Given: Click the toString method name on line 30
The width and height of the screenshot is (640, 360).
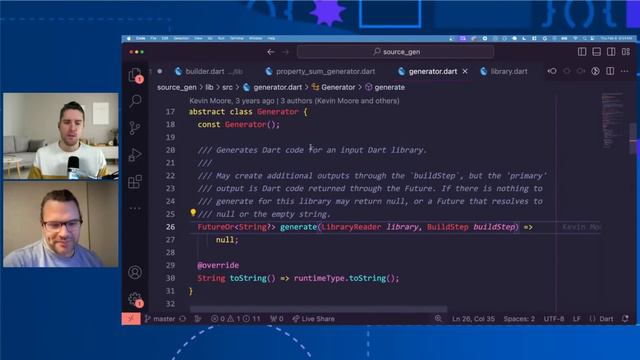Looking at the screenshot, I should pos(248,278).
